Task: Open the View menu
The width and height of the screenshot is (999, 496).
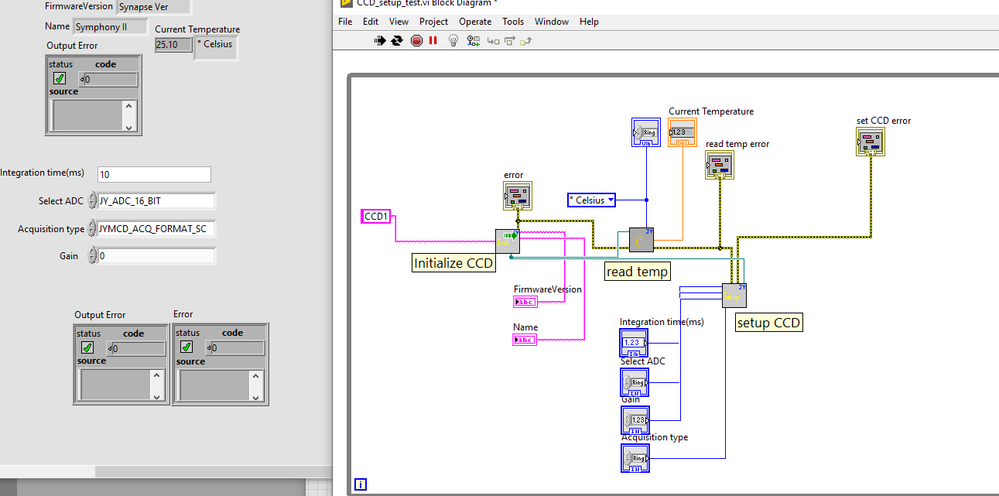Action: pos(399,22)
